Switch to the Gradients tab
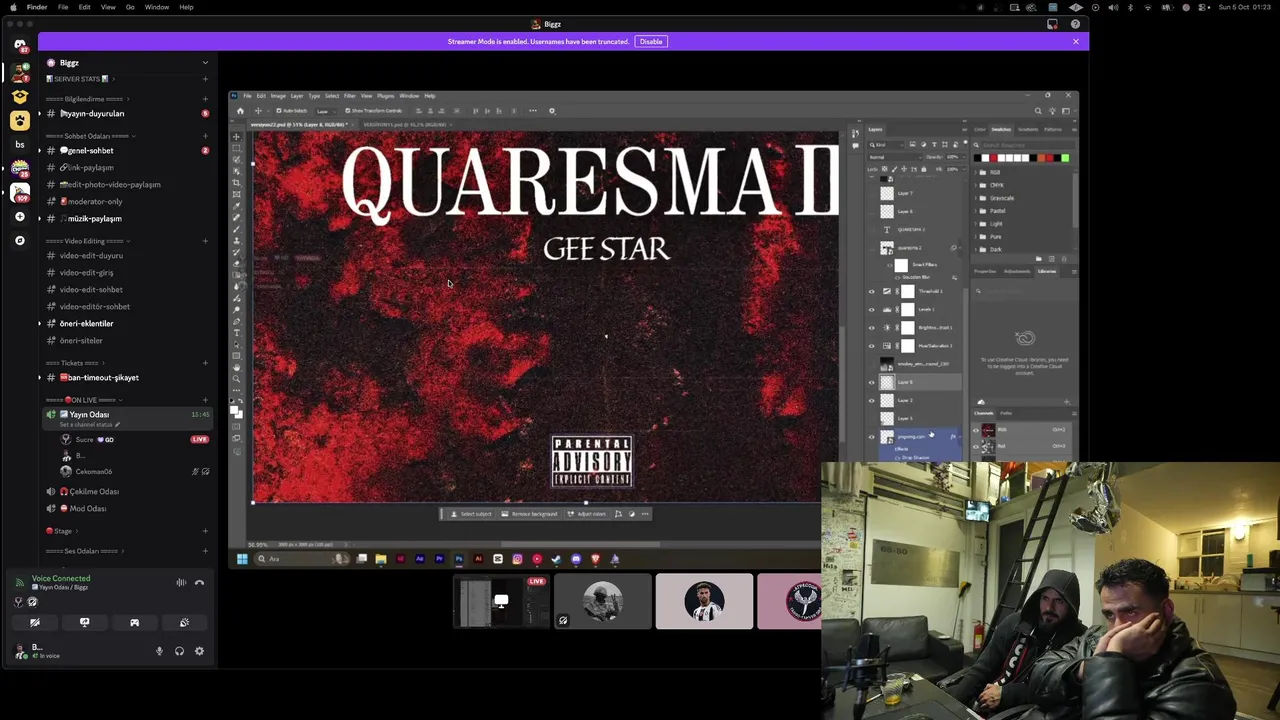This screenshot has width=1280, height=720. pyautogui.click(x=1028, y=129)
